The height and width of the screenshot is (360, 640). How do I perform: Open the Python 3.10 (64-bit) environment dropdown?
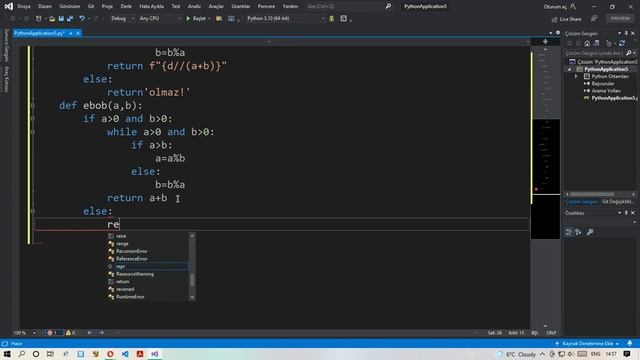pyautogui.click(x=285, y=19)
